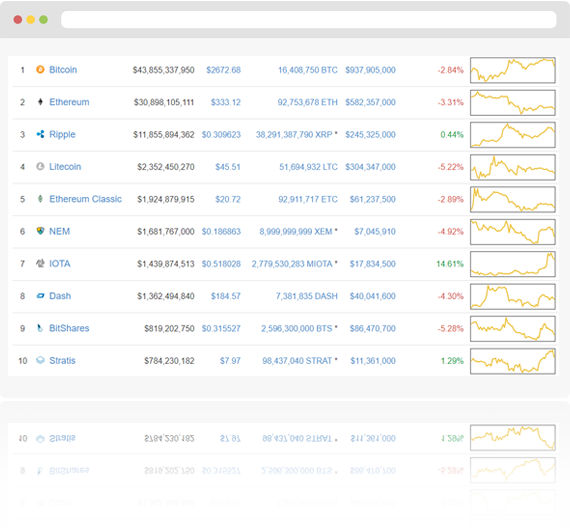Click IOTA supply 2,779,530,283 MIOTA
Image resolution: width=570 pixels, height=528 pixels.
coord(292,264)
